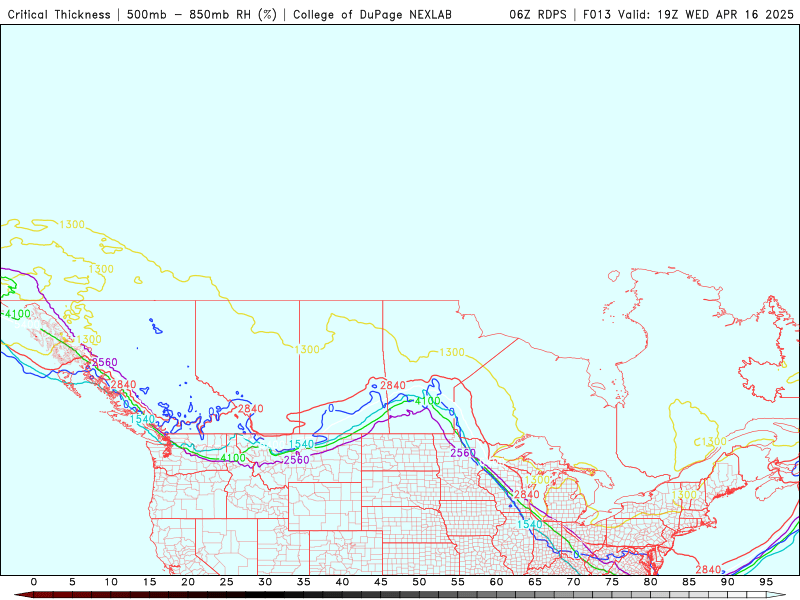Click colorbar tick label "20"
Image resolution: width=800 pixels, height=600 pixels.
click(x=188, y=582)
